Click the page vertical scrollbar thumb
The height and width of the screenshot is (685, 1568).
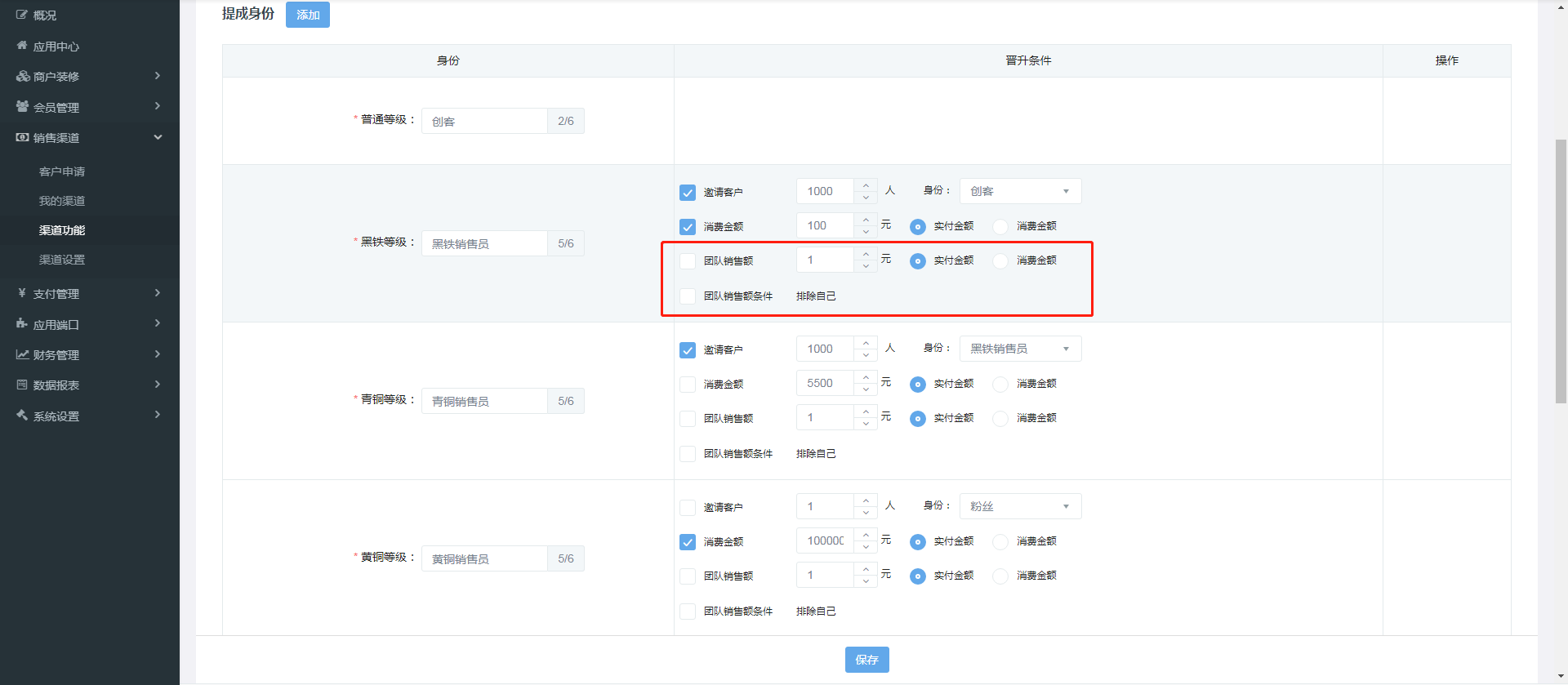click(1561, 269)
